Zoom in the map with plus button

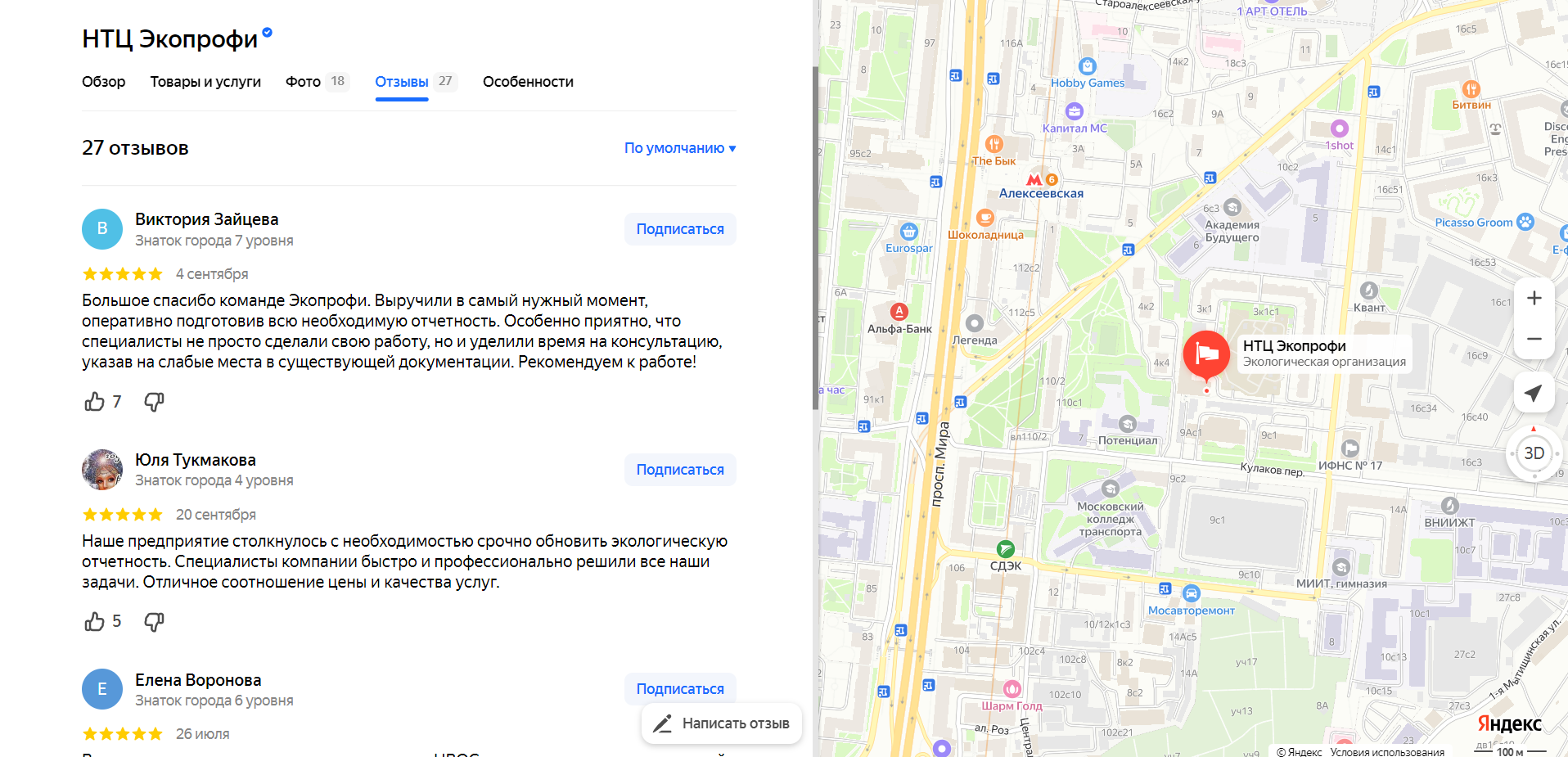[x=1534, y=298]
